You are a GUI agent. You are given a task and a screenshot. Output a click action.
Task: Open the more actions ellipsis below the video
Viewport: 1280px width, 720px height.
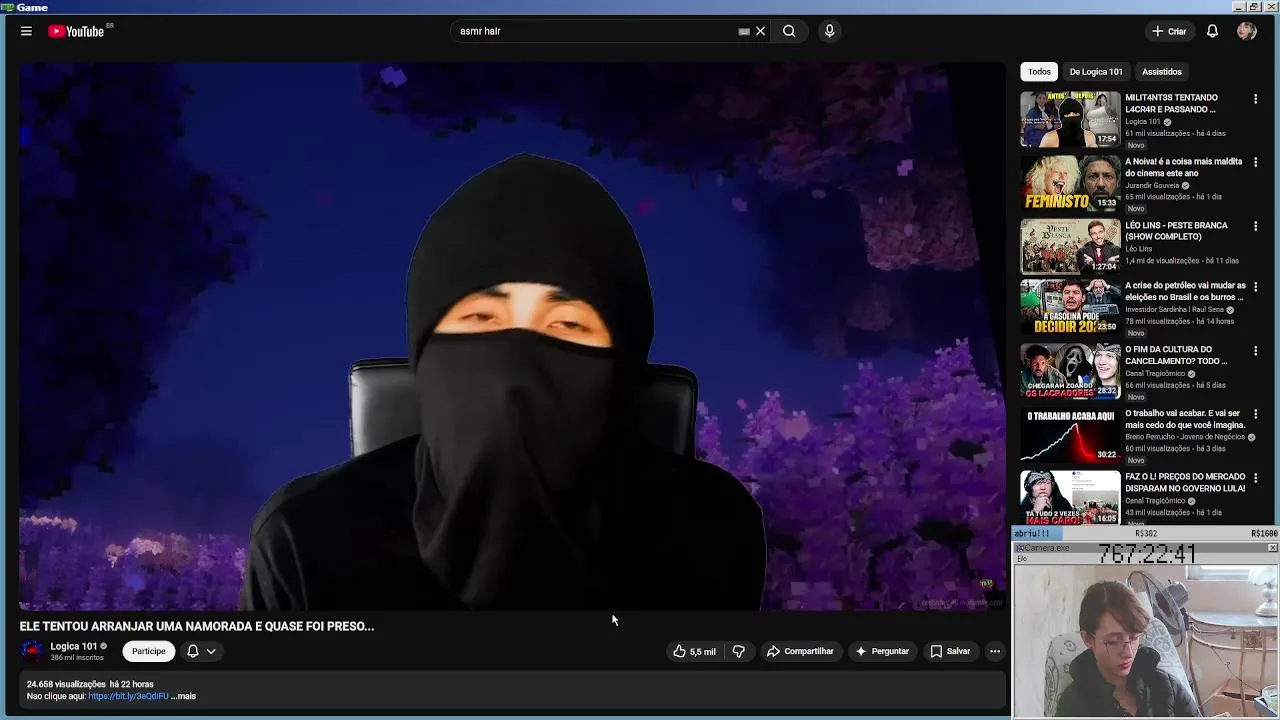995,651
